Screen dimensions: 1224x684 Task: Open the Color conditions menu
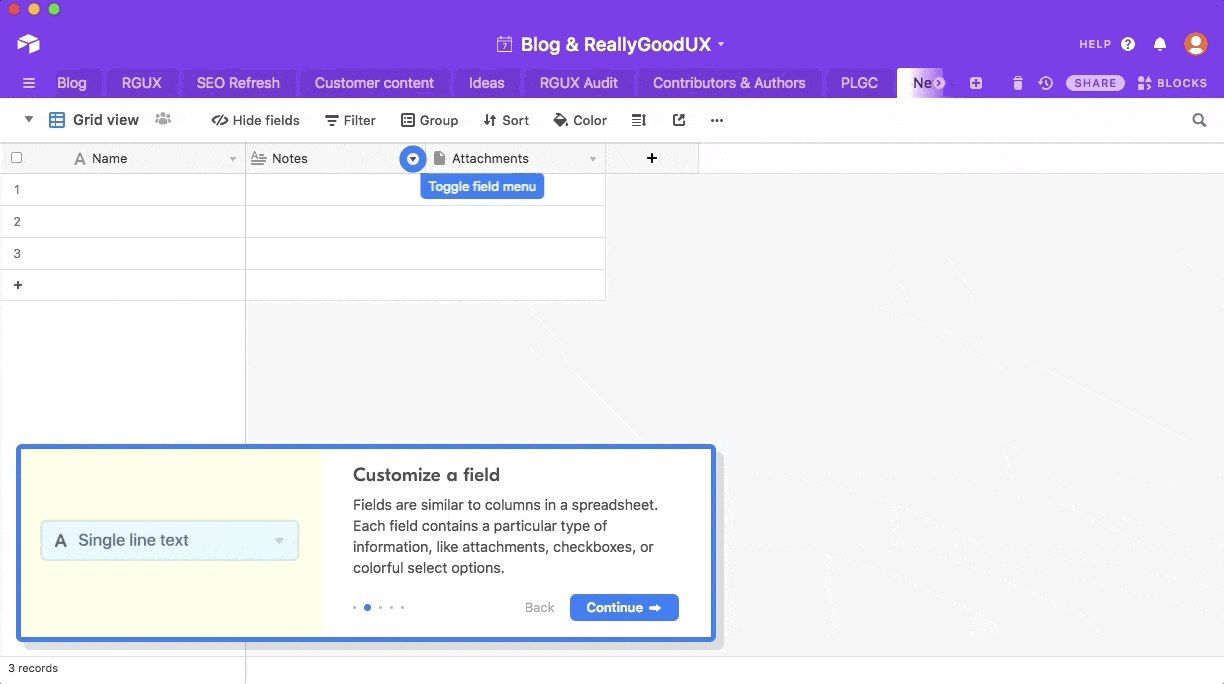pyautogui.click(x=580, y=120)
